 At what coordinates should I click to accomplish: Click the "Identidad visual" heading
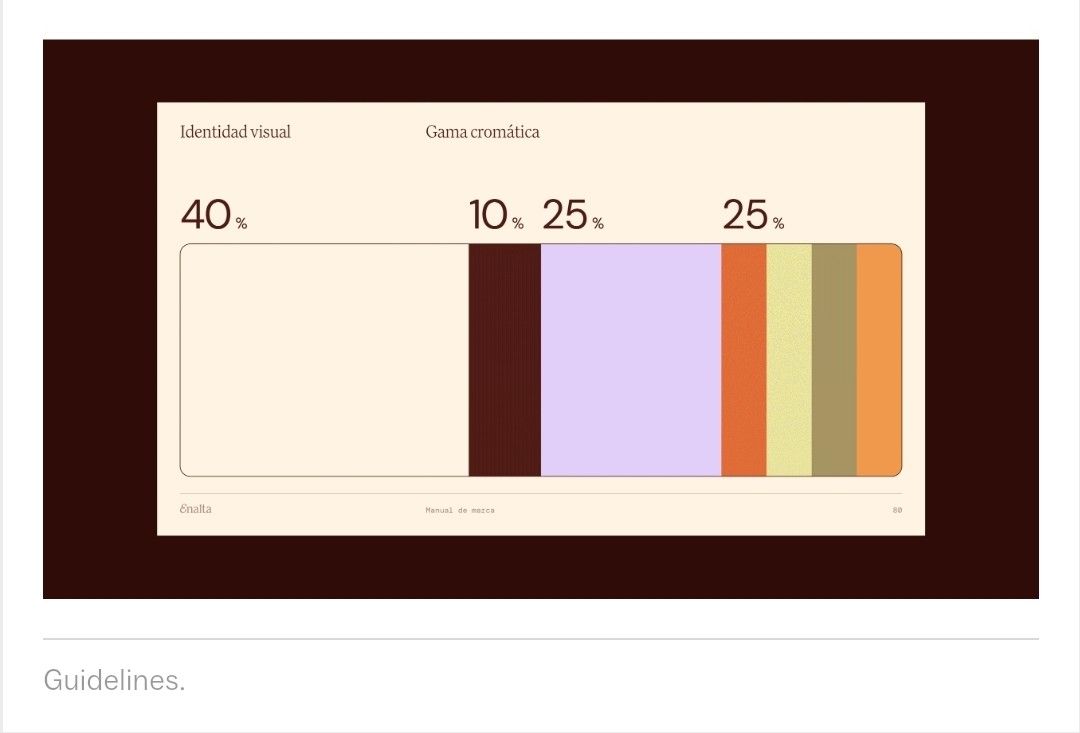235,132
